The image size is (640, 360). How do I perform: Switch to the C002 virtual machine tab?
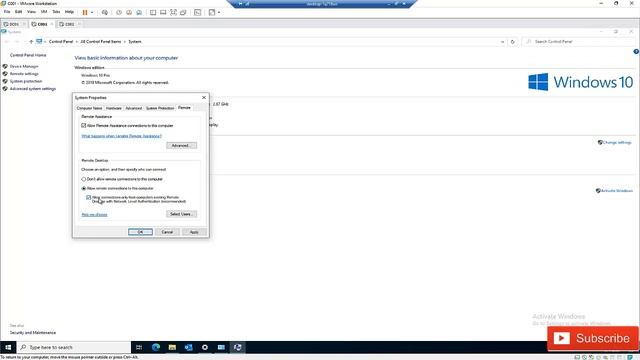[x=69, y=24]
